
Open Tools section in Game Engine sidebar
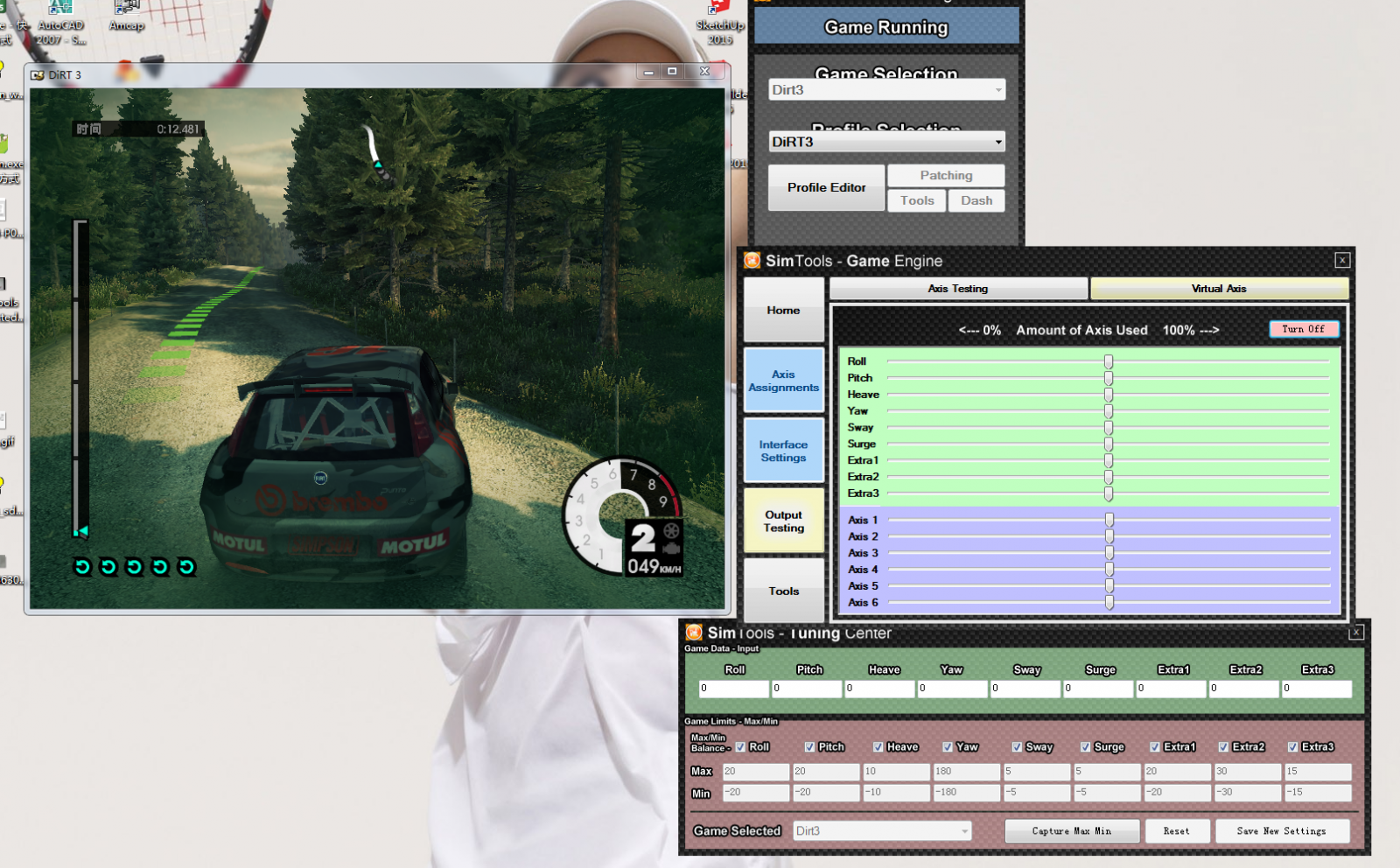[x=784, y=591]
